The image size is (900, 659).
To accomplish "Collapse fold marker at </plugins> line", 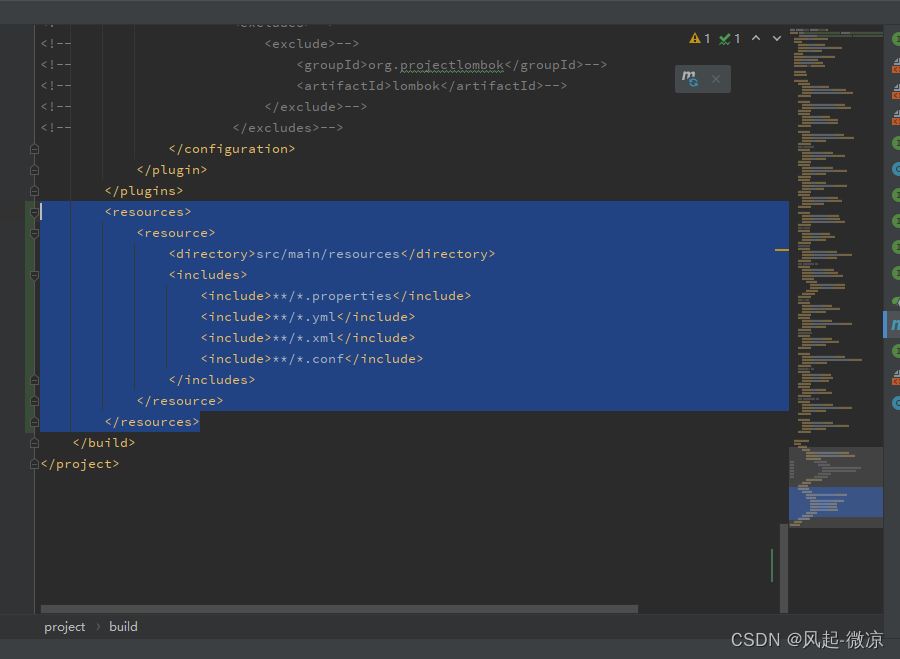I will tap(34, 191).
